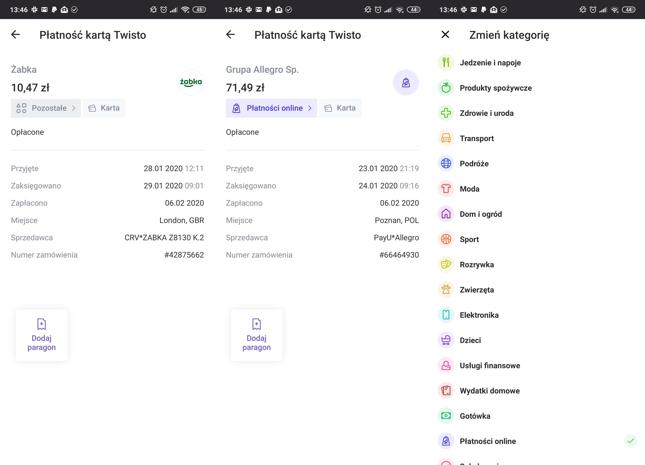The width and height of the screenshot is (645, 465).
Task: Select the Zdrowie i uroda cross icon
Action: [446, 113]
